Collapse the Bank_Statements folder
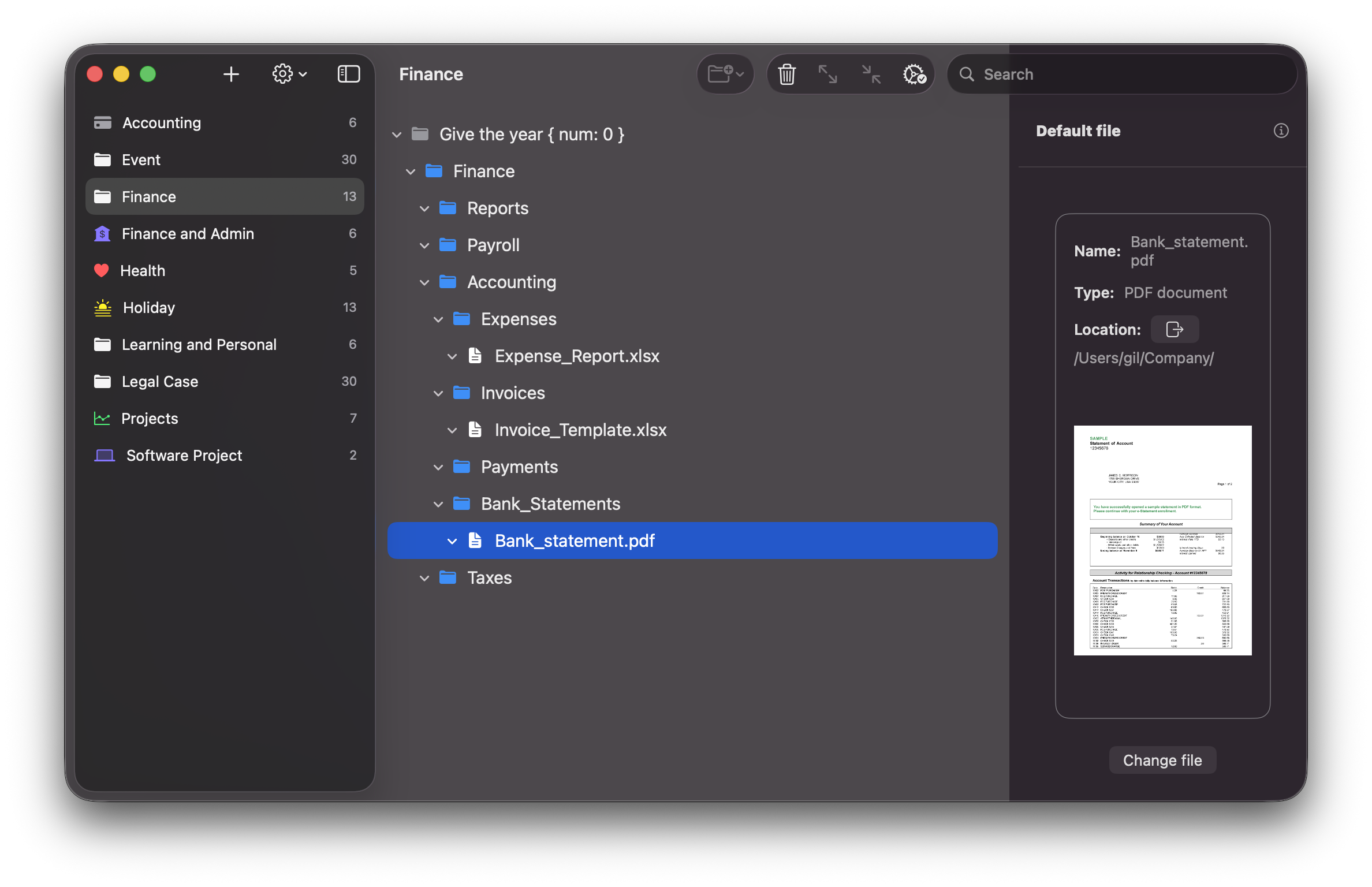Viewport: 1372px width, 887px height. click(x=439, y=504)
